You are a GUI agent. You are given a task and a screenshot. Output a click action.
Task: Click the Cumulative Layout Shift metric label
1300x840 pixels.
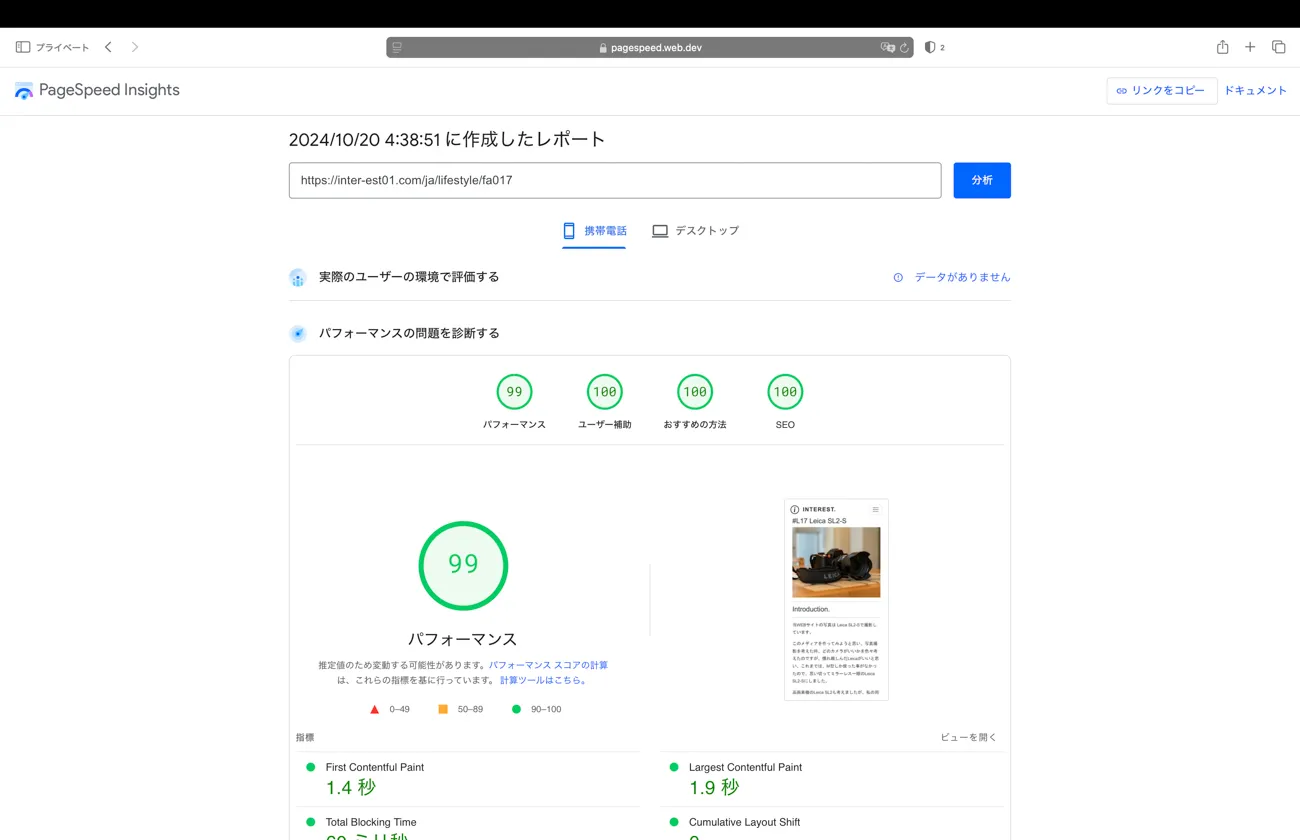pyautogui.click(x=744, y=822)
